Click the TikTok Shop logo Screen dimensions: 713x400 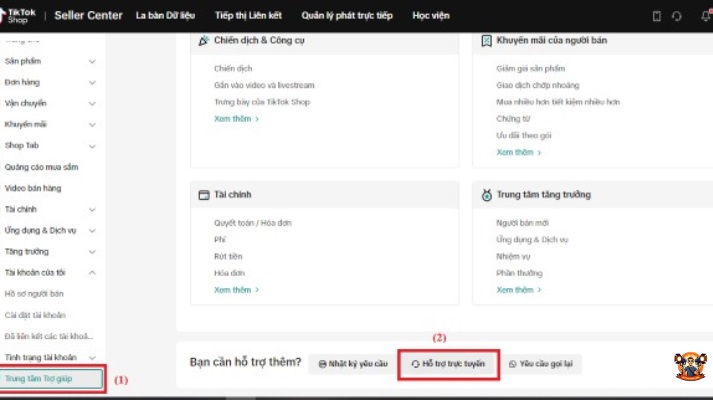(x=22, y=15)
